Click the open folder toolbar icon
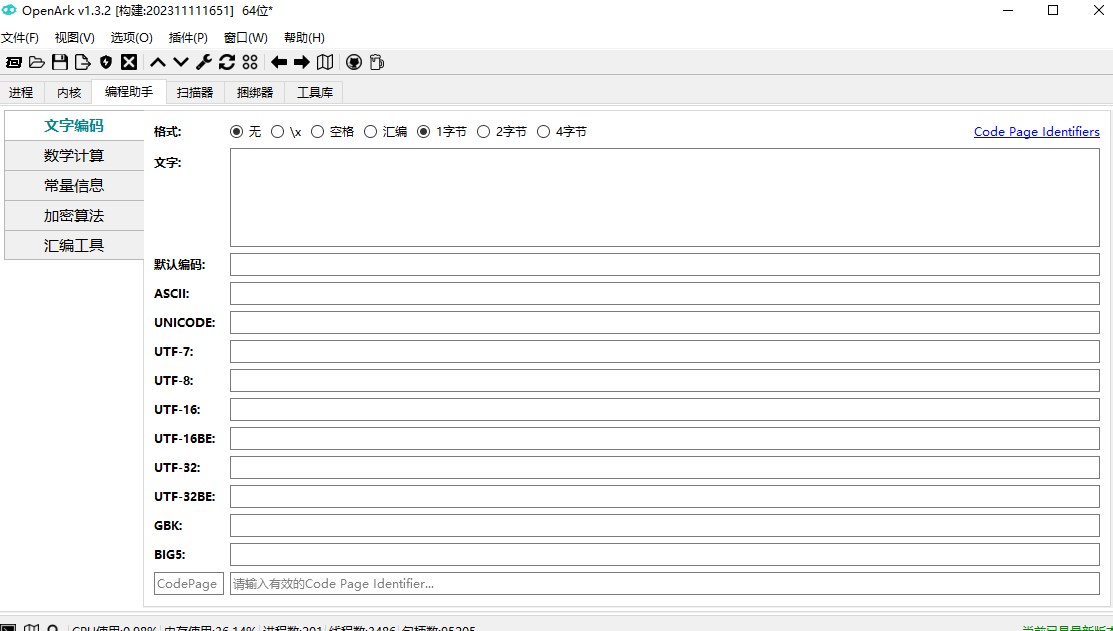The image size is (1113, 631). click(37, 62)
